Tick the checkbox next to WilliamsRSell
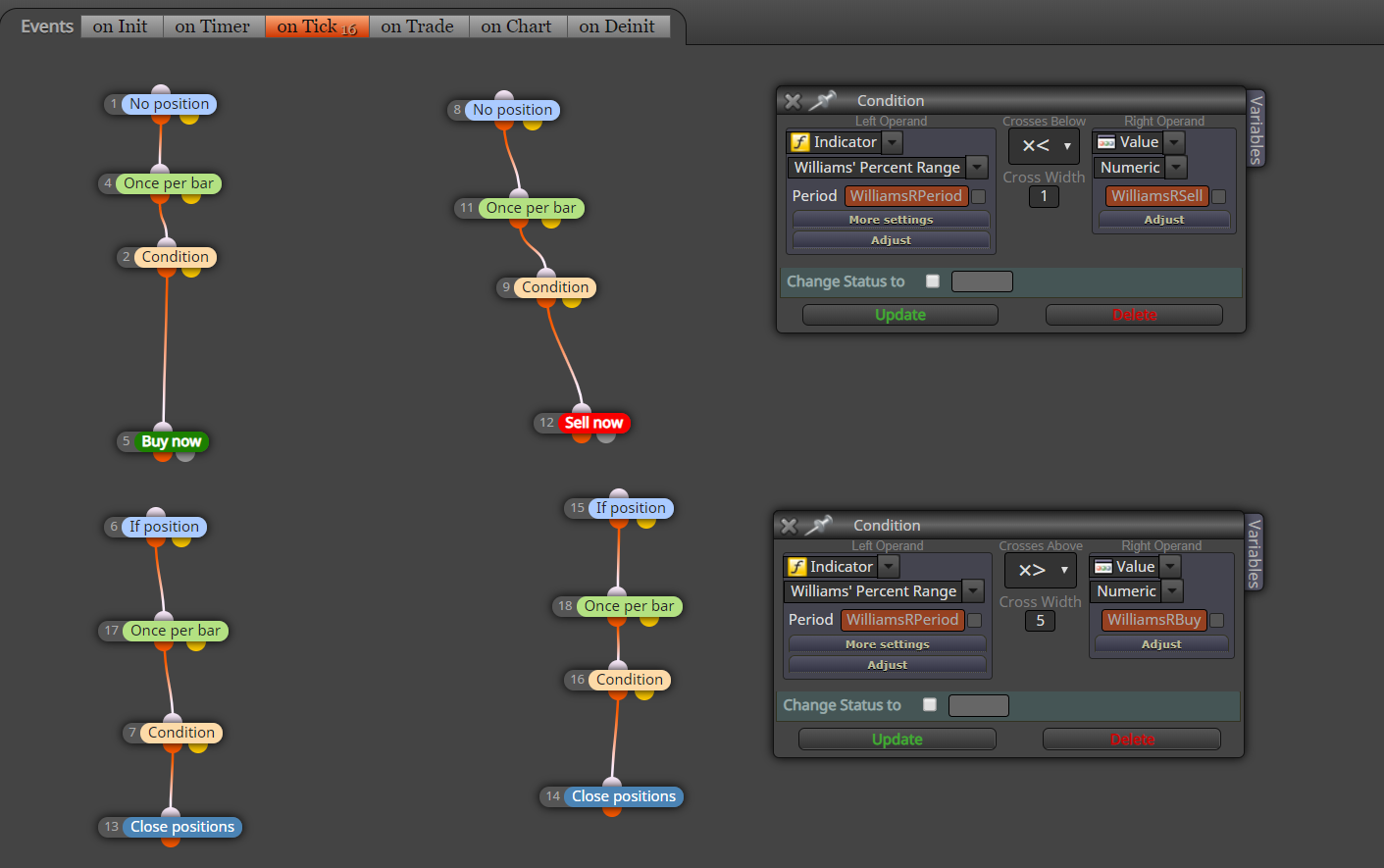The image size is (1384, 868). coord(1219,196)
